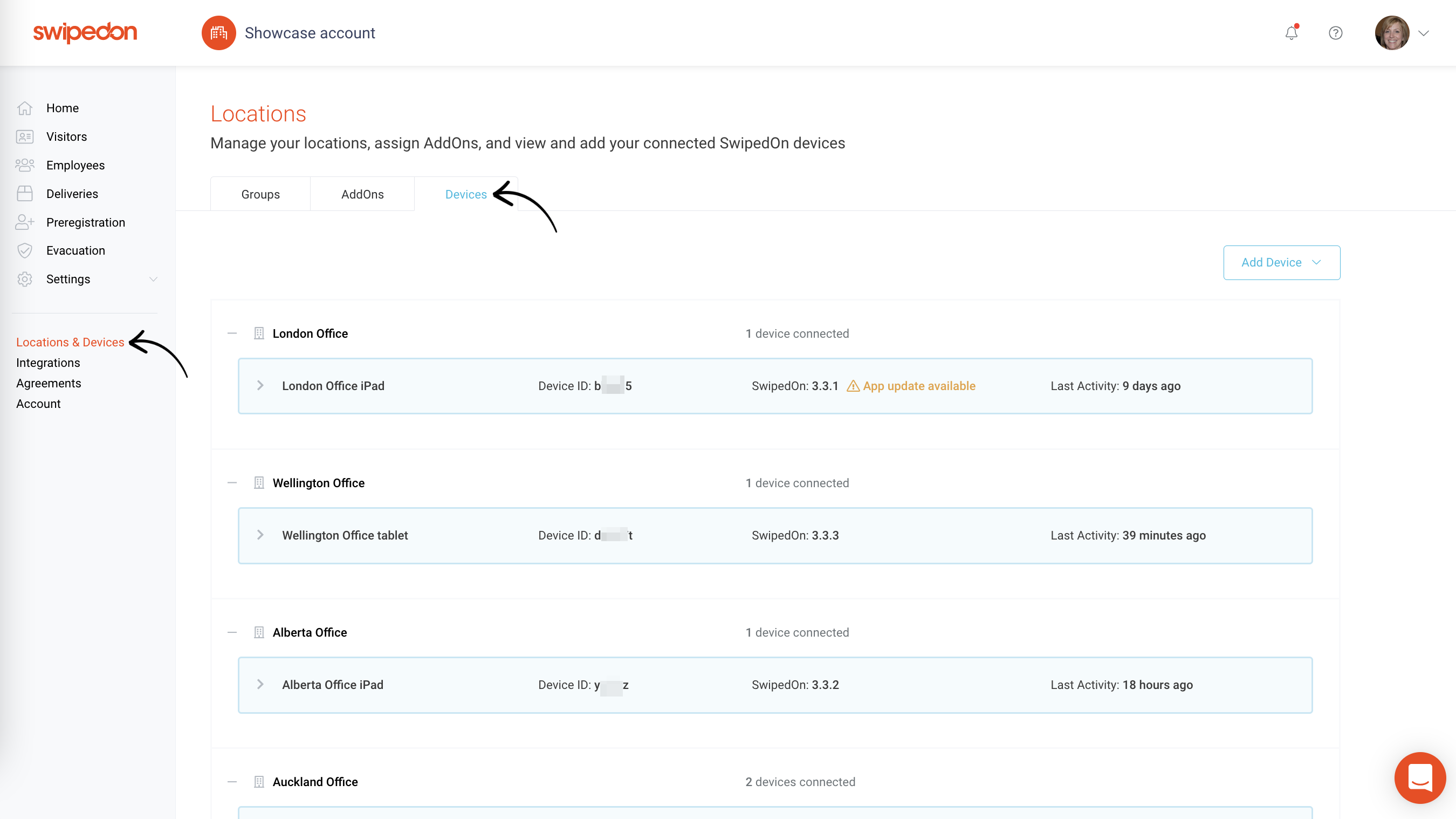The width and height of the screenshot is (1456, 819).
Task: Click Last Activity: 18 hours ago
Action: 1122,684
